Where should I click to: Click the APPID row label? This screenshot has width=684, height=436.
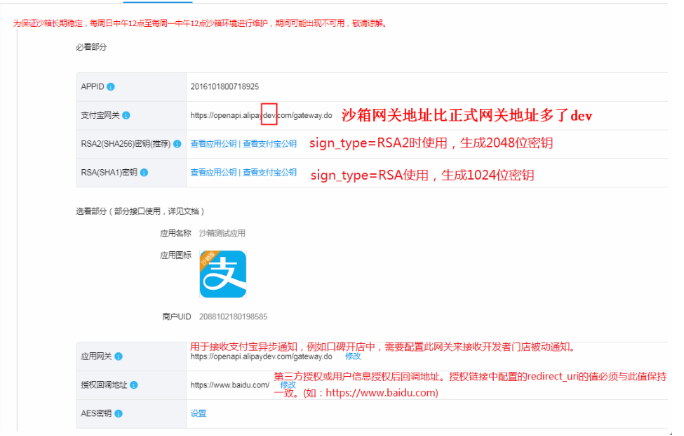tap(92, 86)
